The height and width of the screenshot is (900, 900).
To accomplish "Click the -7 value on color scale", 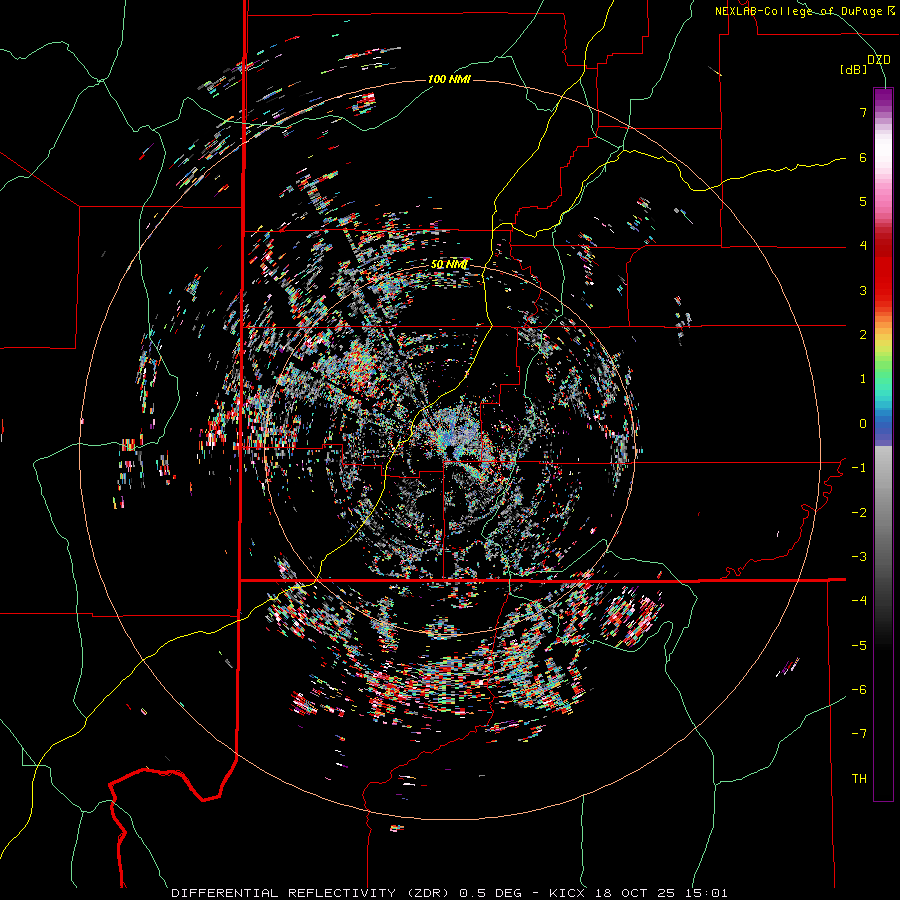I will tap(859, 734).
